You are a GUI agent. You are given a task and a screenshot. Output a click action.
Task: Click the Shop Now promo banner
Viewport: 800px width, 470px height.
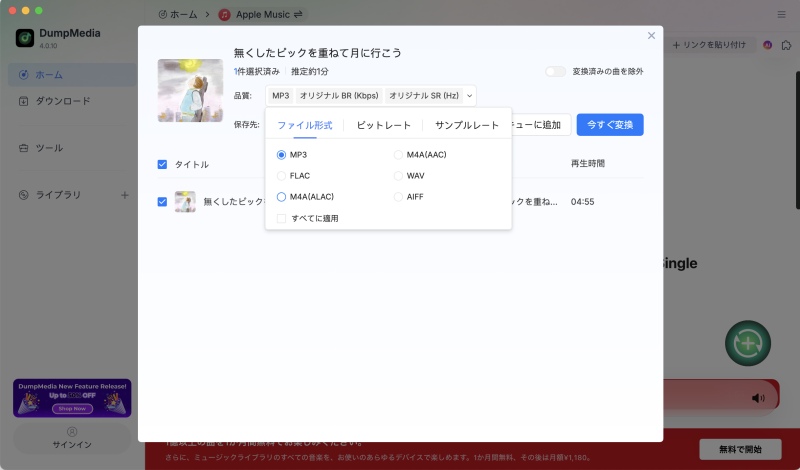72,398
